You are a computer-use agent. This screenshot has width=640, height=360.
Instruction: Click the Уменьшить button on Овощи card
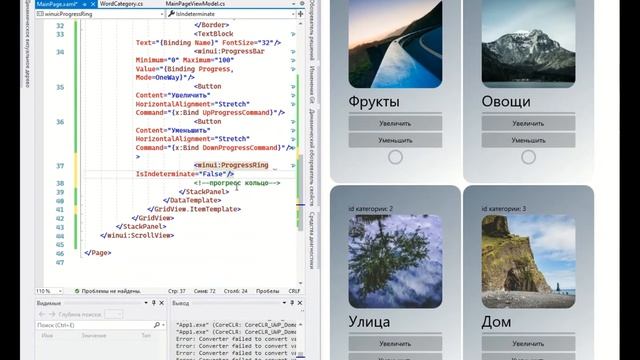528,140
